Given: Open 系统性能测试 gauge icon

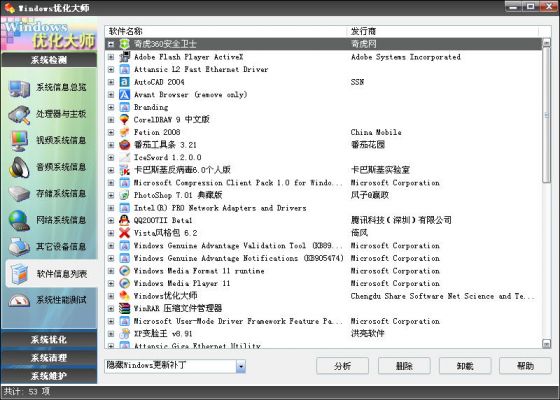Looking at the screenshot, I should click(19, 300).
